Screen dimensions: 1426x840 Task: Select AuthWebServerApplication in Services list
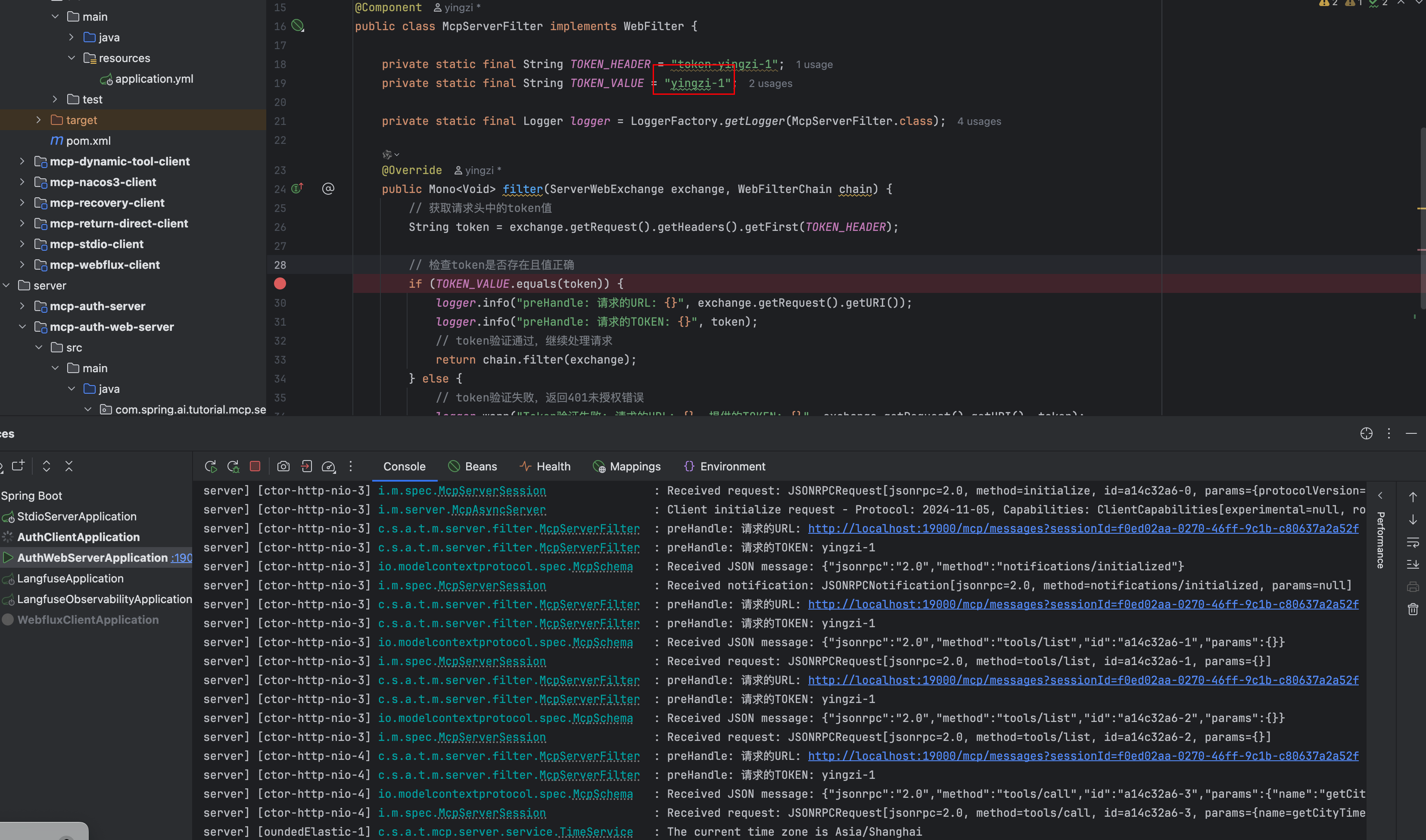92,557
